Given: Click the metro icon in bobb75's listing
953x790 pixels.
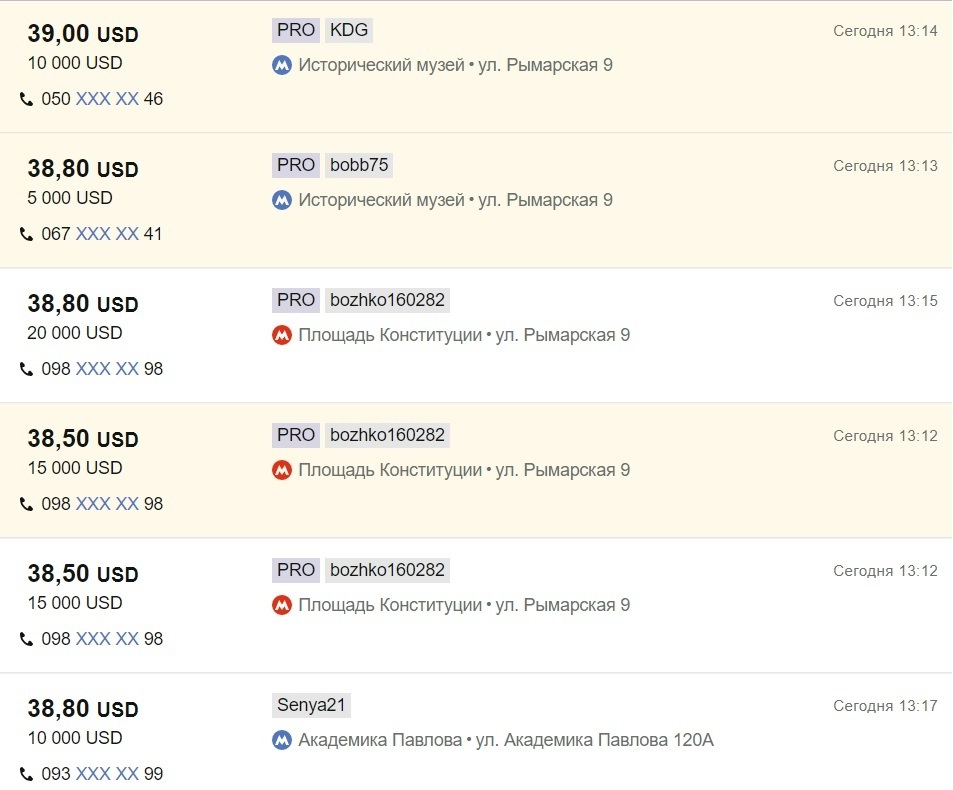Looking at the screenshot, I should tap(282, 201).
